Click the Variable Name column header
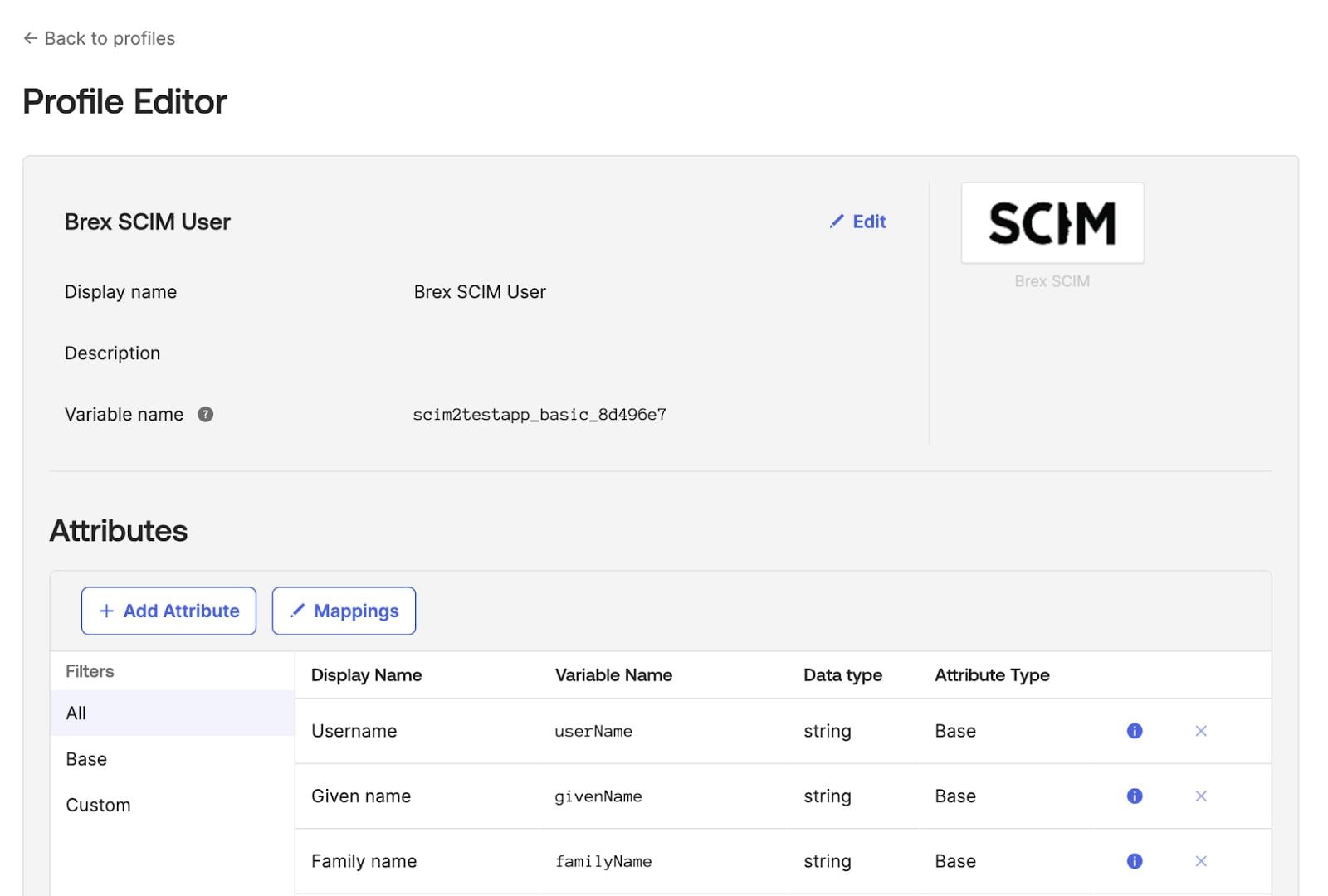Image resolution: width=1328 pixels, height=896 pixels. tap(613, 674)
